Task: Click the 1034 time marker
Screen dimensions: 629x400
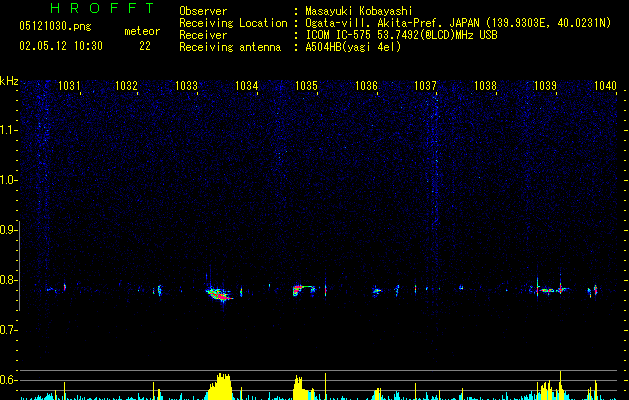Action: 246,85
